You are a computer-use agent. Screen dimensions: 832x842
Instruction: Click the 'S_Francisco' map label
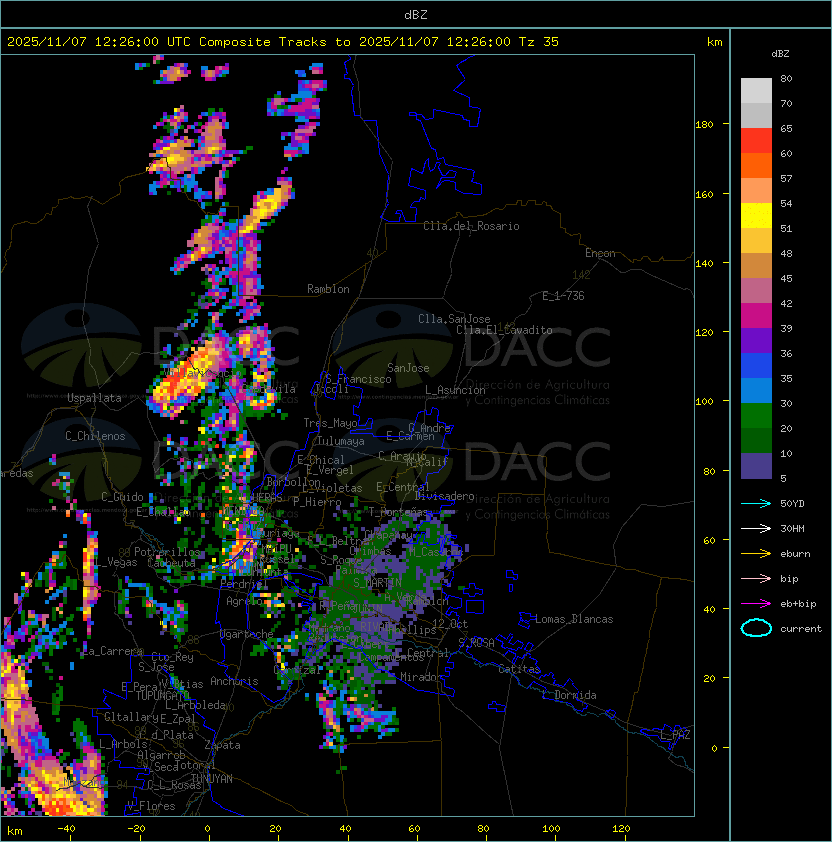click(x=358, y=379)
